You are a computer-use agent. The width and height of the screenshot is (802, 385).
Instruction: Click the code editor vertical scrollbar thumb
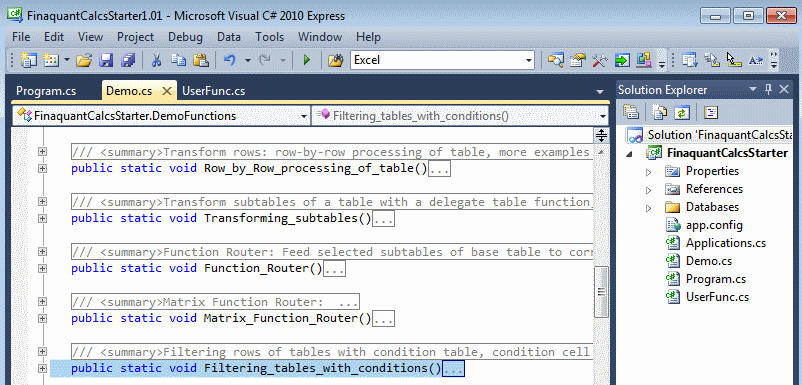(x=602, y=291)
